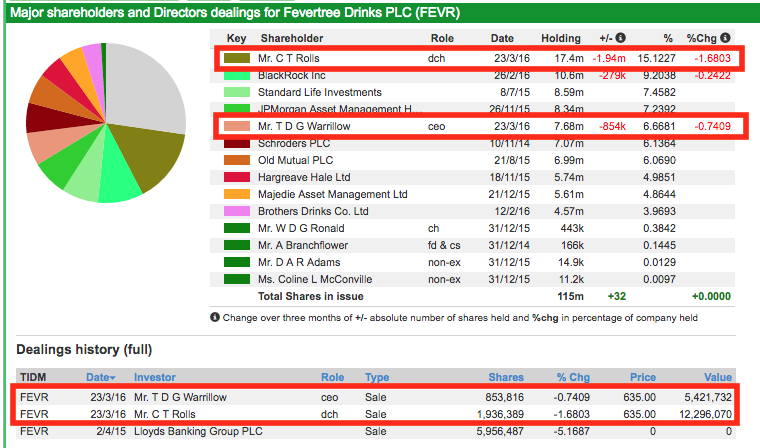Click the Shareholder column header

292,38
